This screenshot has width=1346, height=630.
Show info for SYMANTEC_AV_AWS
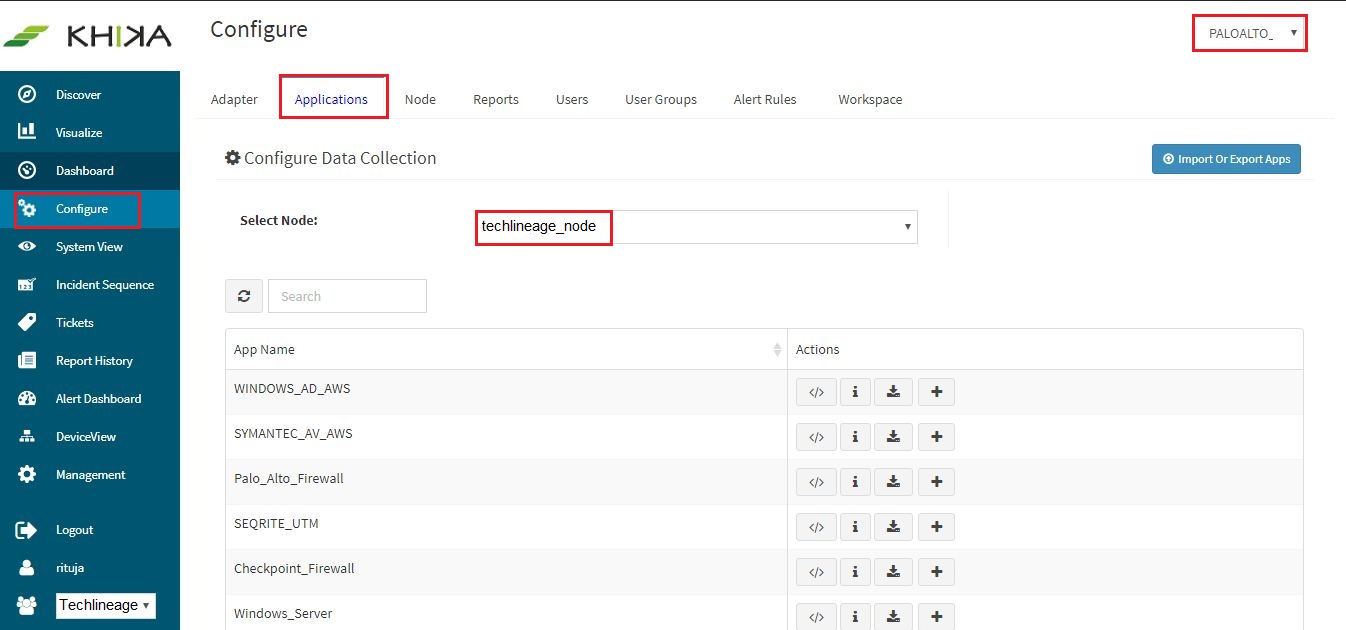[x=855, y=437]
